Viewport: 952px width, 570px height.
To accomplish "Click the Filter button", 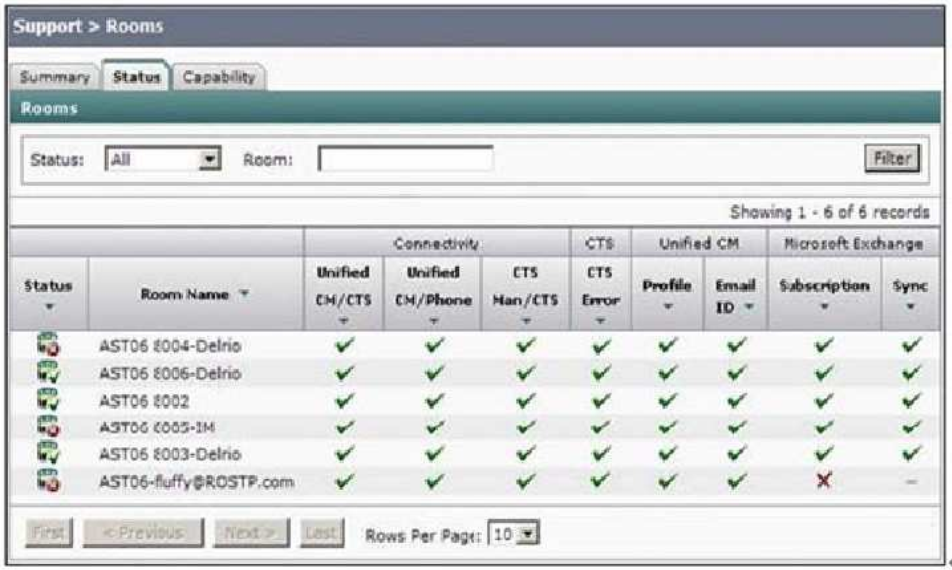I will click(892, 158).
